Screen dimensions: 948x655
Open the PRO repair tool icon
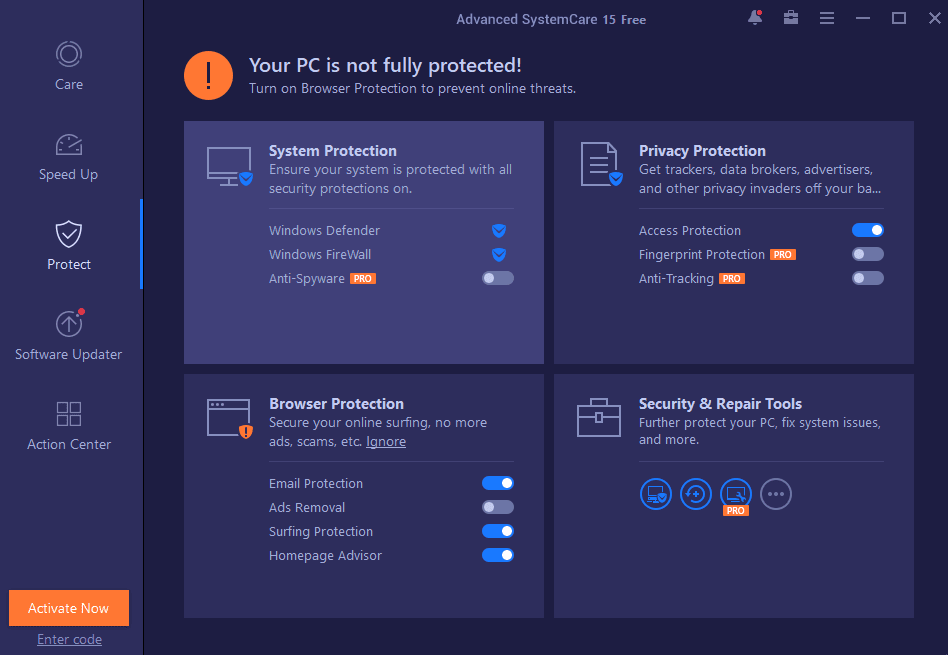tap(736, 493)
